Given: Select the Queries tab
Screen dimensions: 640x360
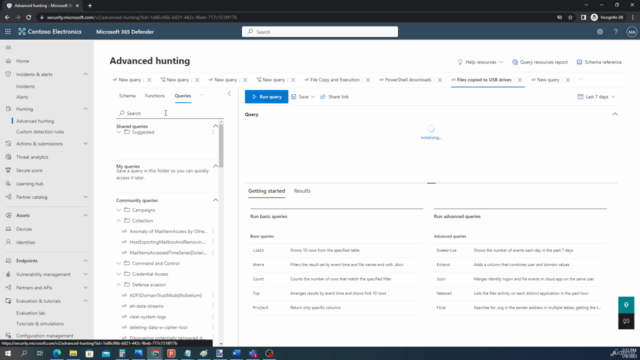Looking at the screenshot, I should tap(183, 96).
